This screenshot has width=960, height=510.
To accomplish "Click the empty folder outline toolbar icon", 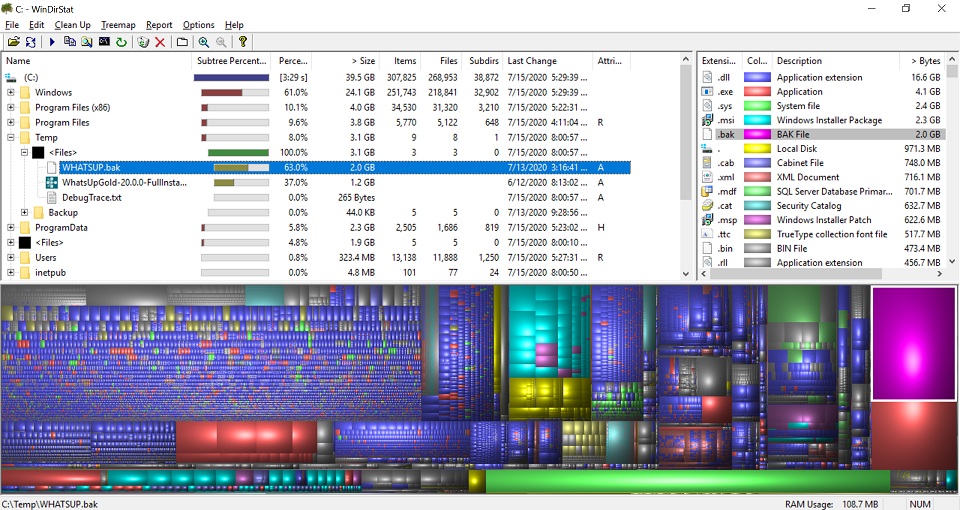I will coord(182,42).
